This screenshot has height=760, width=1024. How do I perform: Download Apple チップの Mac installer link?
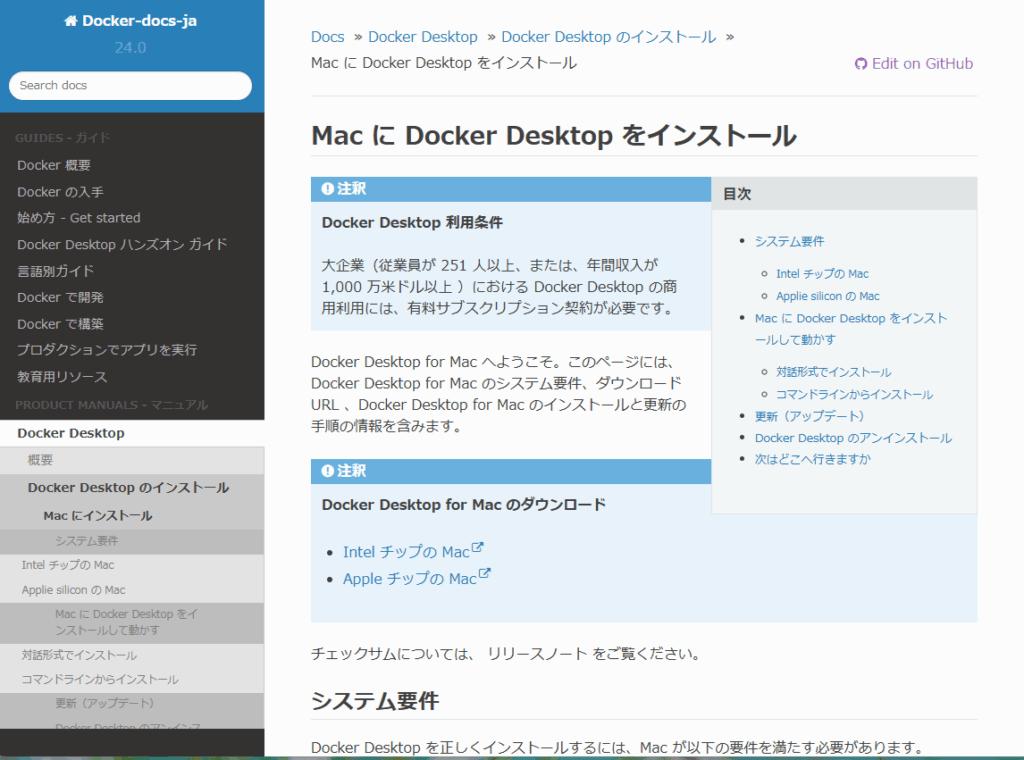click(409, 579)
